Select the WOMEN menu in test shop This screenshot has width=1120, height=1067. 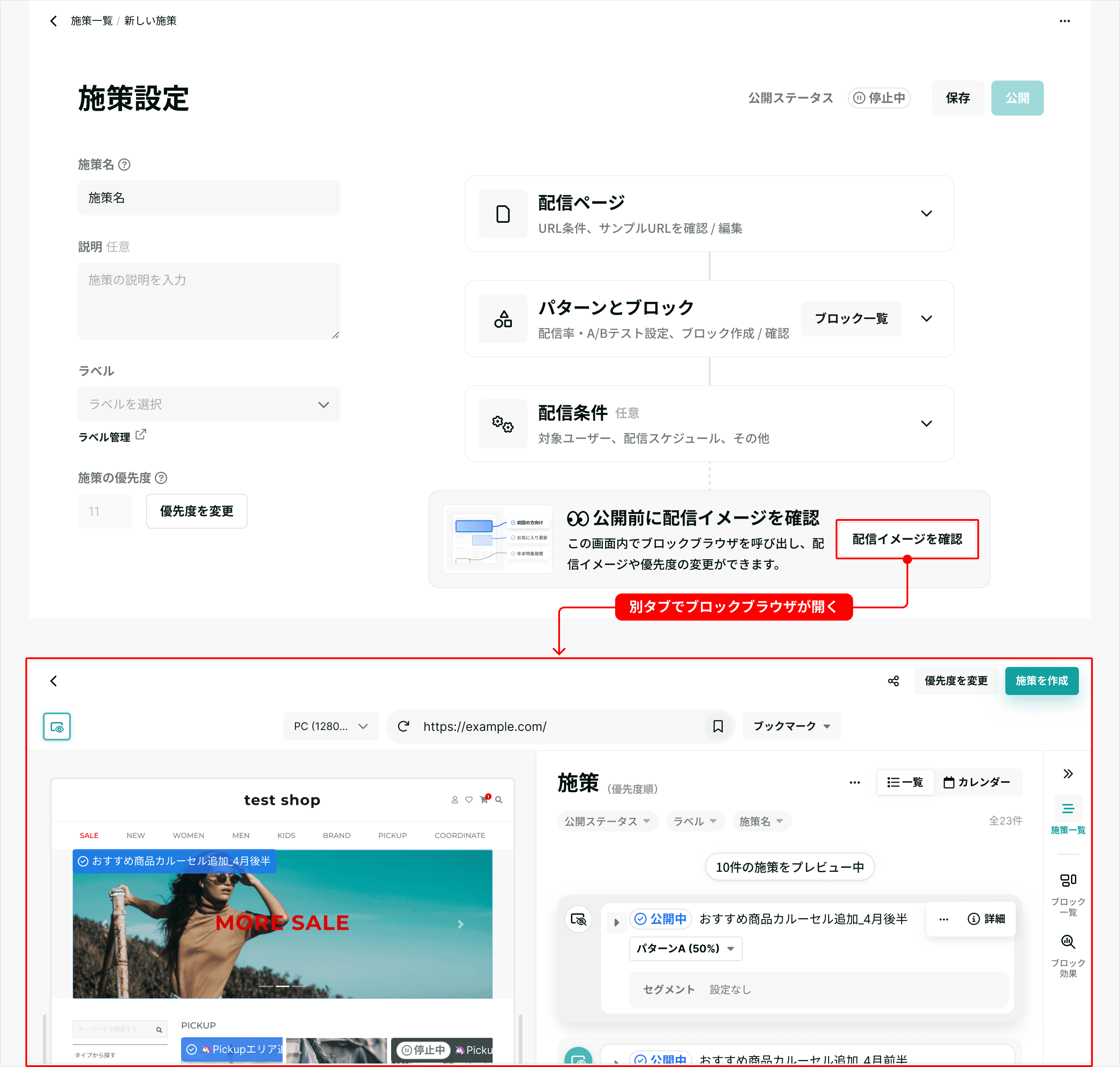pos(188,835)
